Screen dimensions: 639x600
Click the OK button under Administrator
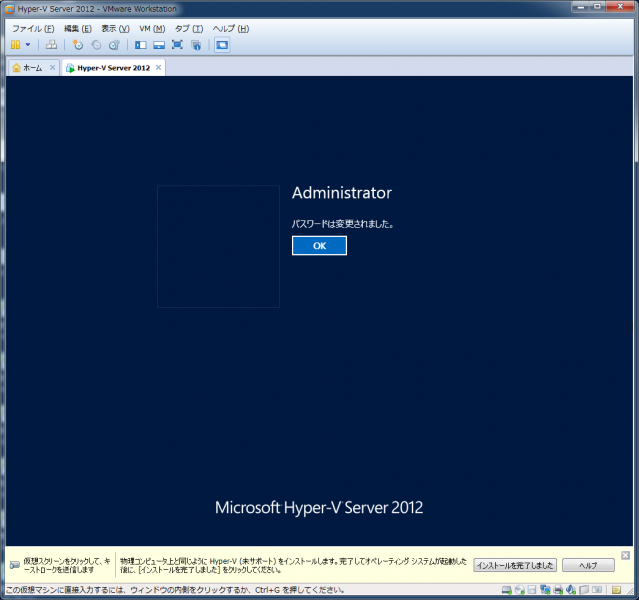coord(320,245)
